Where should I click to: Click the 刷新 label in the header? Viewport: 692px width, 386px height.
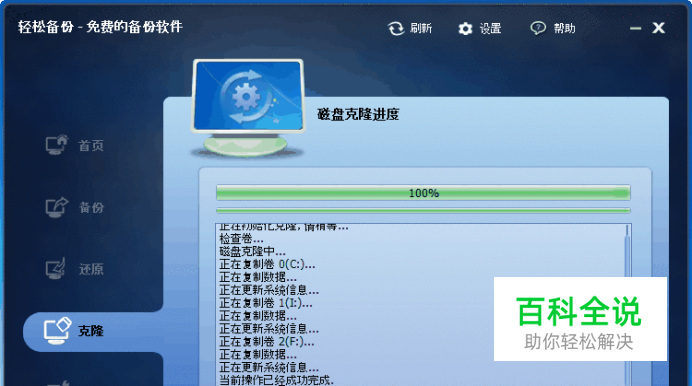pyautogui.click(x=421, y=28)
